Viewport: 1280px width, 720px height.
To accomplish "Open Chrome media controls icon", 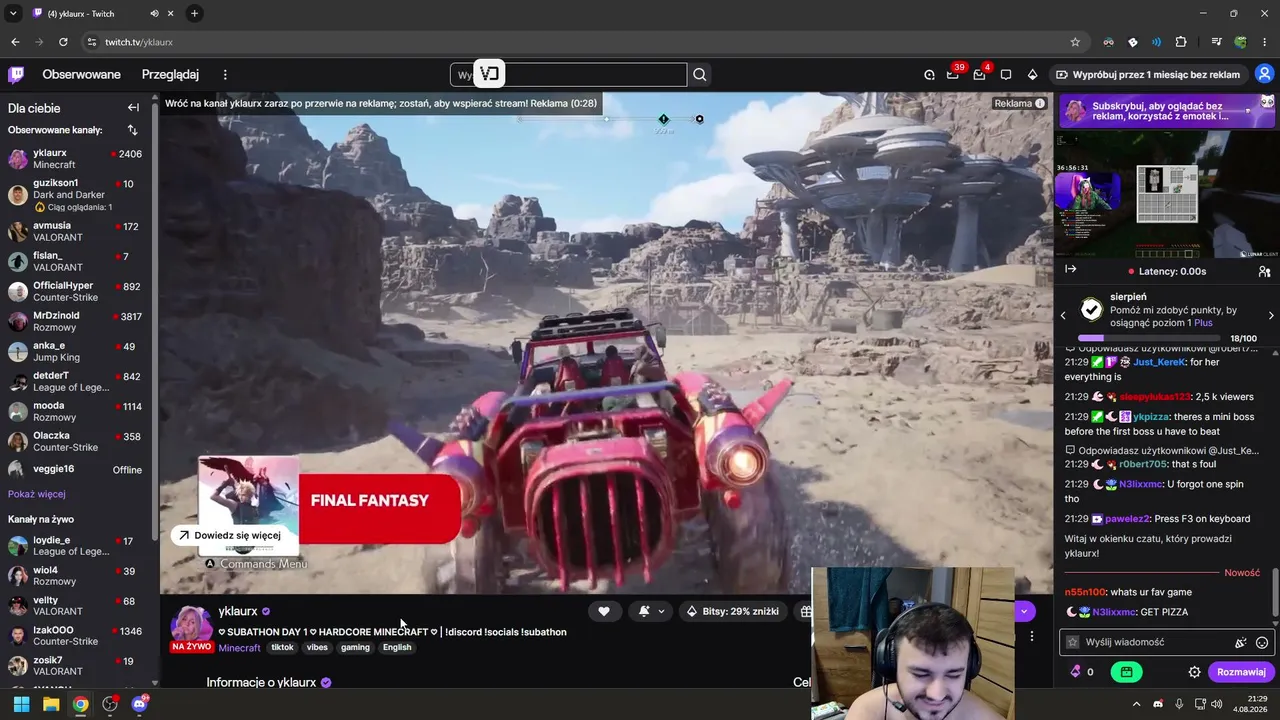I will coord(1216,42).
